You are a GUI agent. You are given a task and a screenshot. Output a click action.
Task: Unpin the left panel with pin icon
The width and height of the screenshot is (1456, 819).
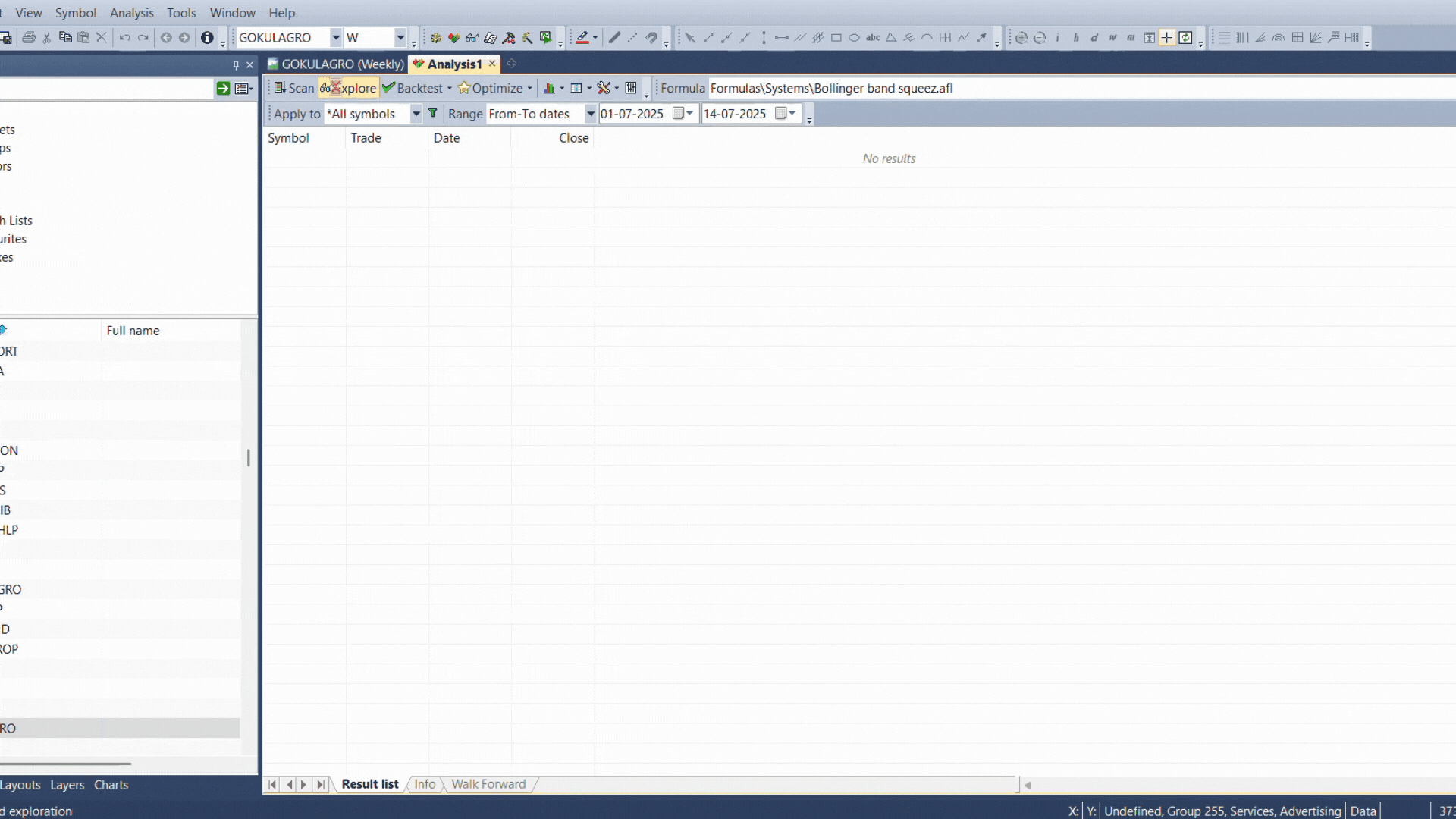click(x=236, y=64)
